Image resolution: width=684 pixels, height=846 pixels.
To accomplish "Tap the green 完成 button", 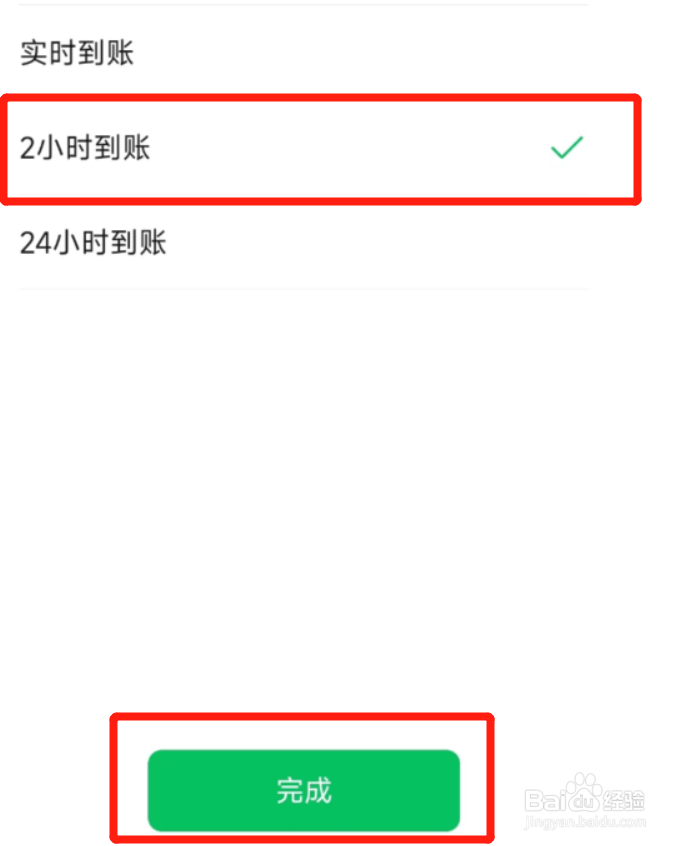I will [x=304, y=790].
